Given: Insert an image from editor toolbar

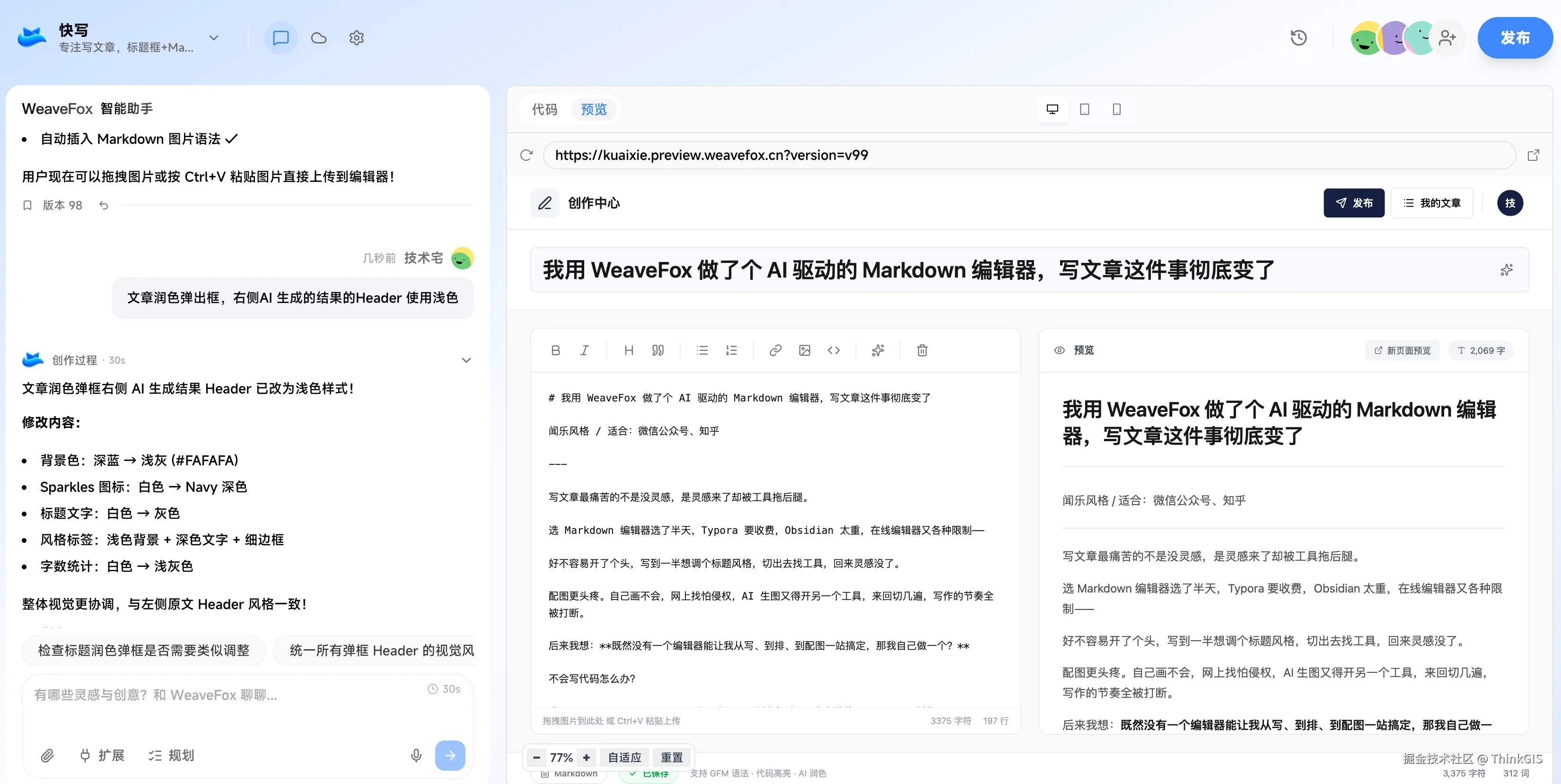Looking at the screenshot, I should click(x=805, y=350).
